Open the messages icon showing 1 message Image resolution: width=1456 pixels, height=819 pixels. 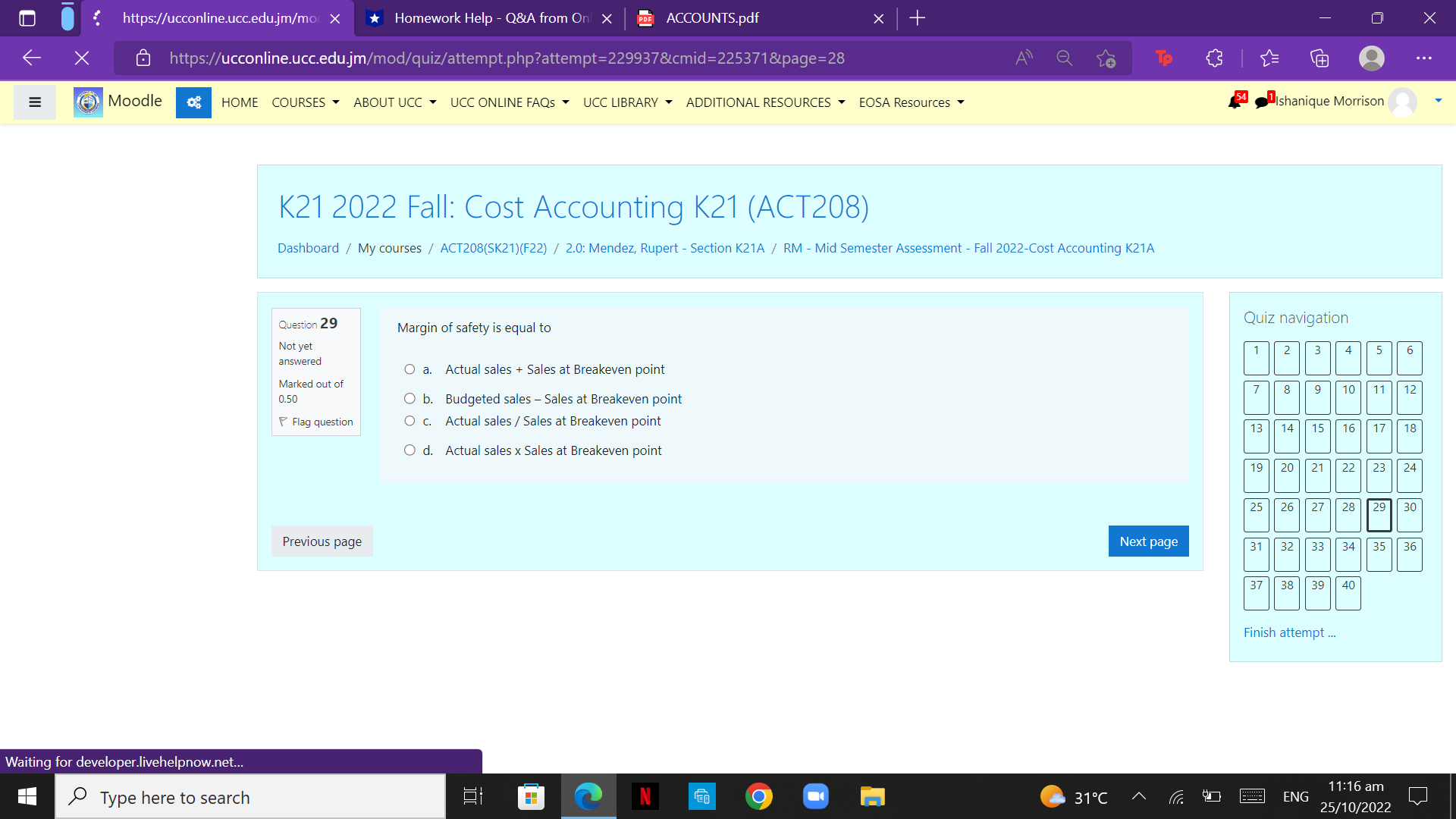(x=1261, y=102)
